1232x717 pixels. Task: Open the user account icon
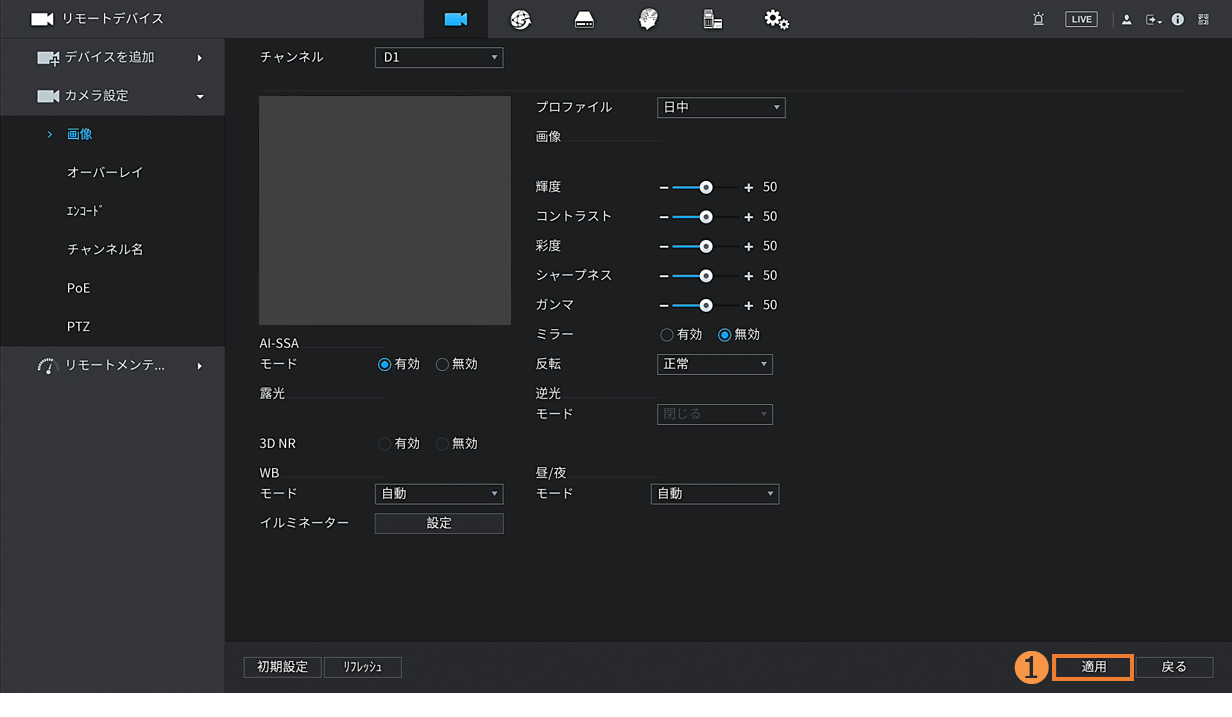point(1127,19)
